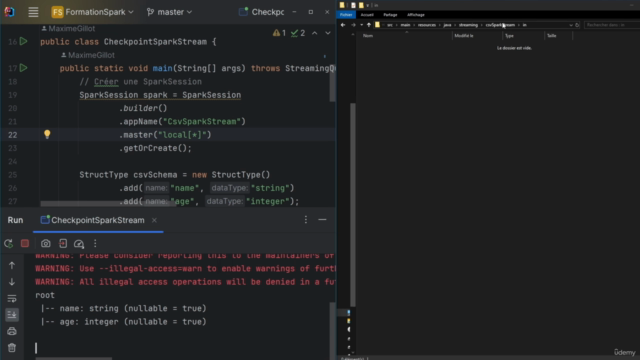This screenshot has height=360, width=640.
Task: Click 'streaming' in File Explorer breadcrumb
Action: tap(468, 25)
